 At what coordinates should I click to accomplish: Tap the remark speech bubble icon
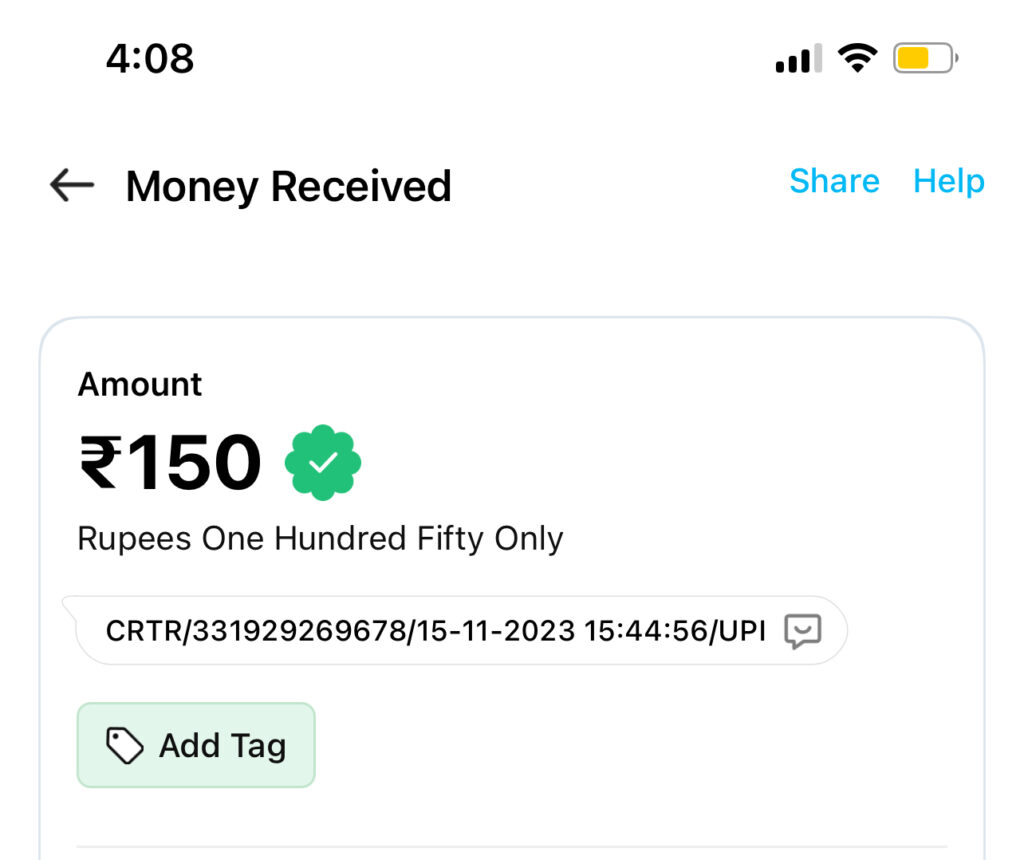803,631
